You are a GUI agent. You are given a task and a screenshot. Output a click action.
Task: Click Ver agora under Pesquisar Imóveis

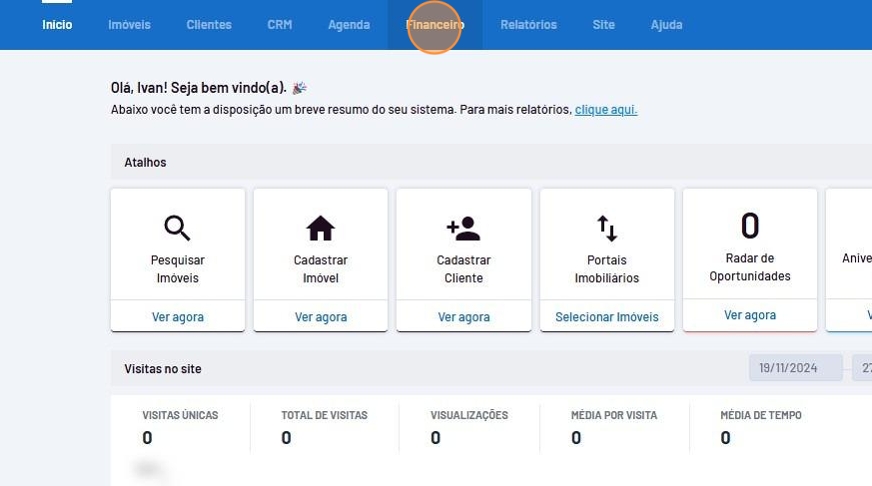(178, 317)
